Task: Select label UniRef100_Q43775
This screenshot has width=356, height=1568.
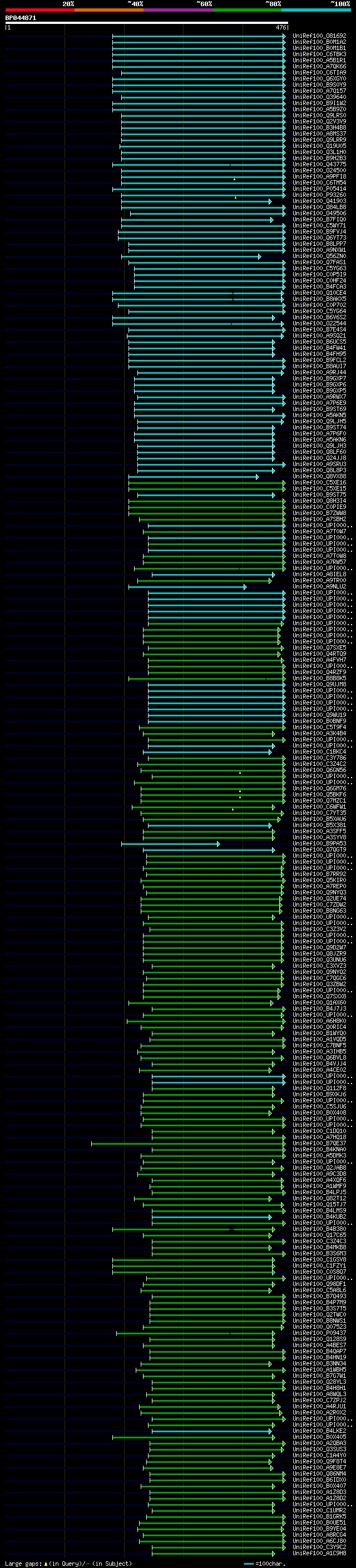Action: click(319, 164)
